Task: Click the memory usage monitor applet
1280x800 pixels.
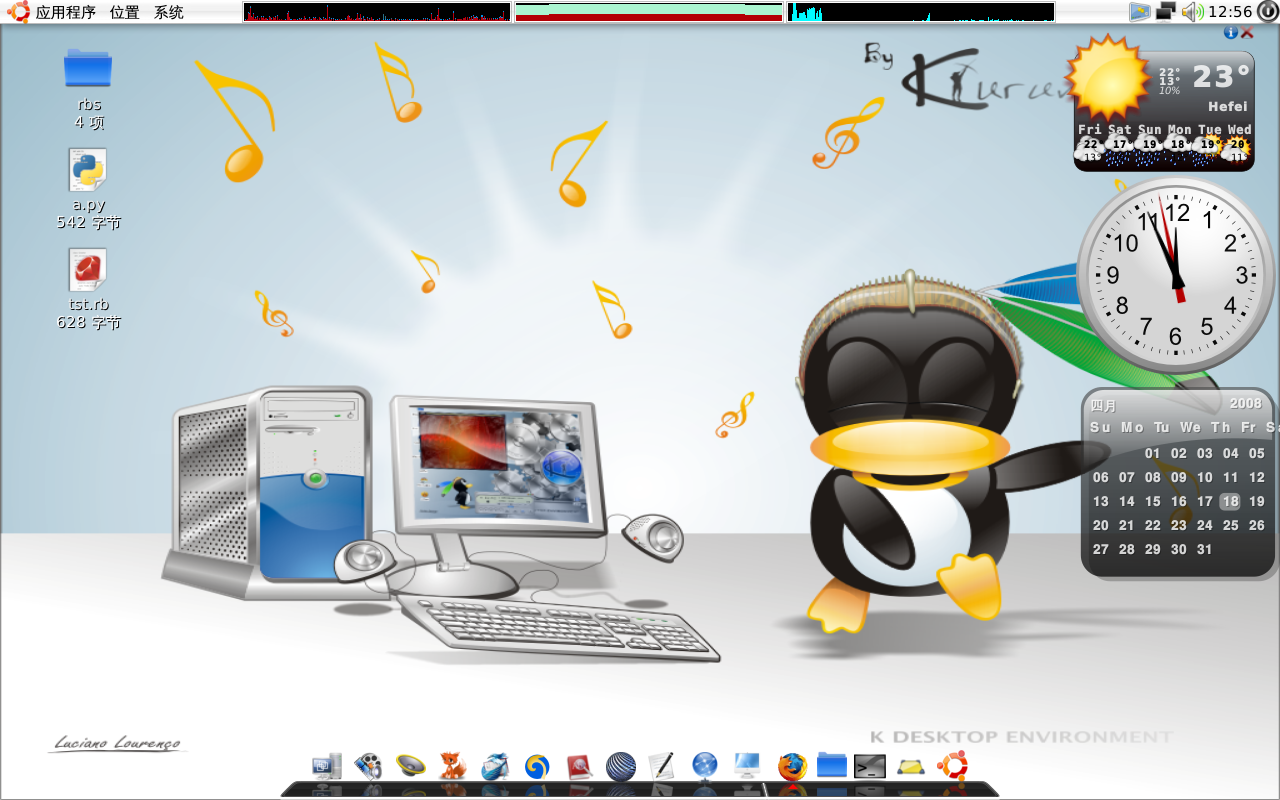Action: (x=649, y=12)
